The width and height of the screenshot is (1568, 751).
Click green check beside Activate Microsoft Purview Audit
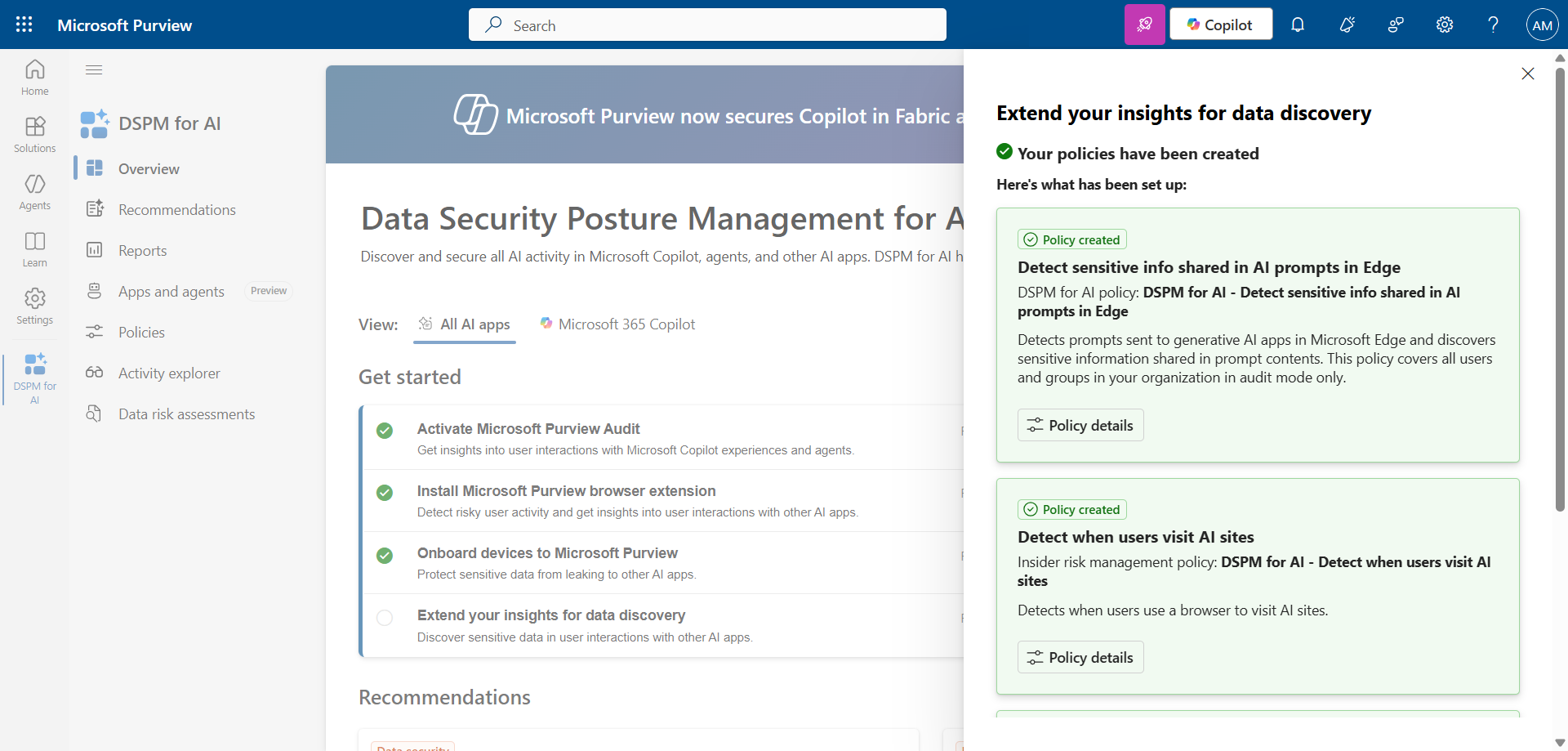pyautogui.click(x=385, y=431)
